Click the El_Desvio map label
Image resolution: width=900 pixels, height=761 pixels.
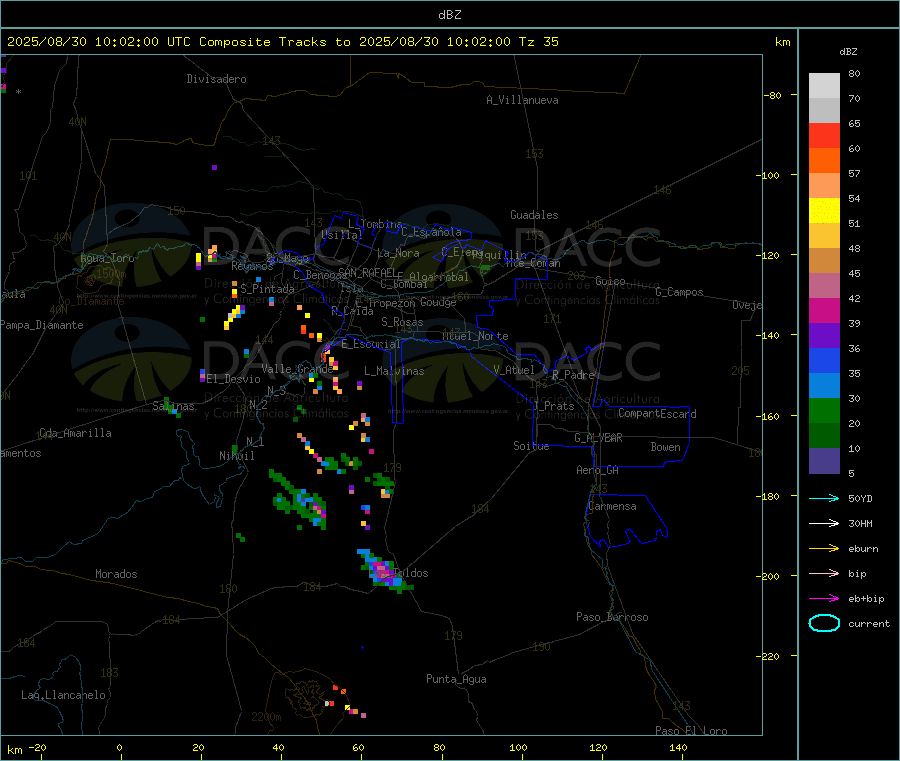[x=234, y=379]
